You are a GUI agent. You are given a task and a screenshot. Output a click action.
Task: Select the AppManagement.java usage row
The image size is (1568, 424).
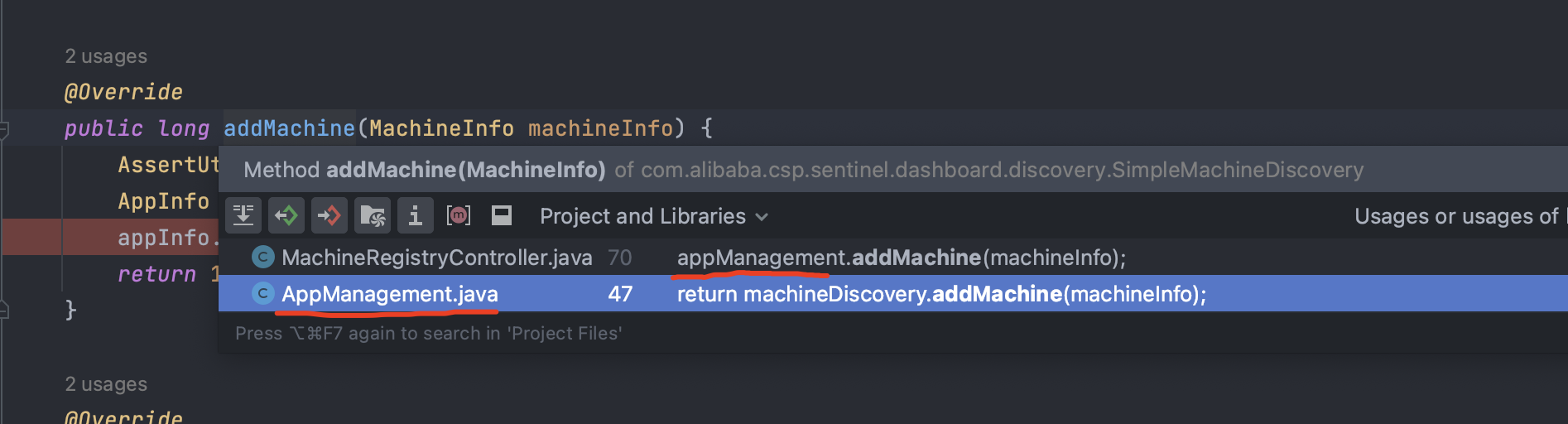pos(390,294)
